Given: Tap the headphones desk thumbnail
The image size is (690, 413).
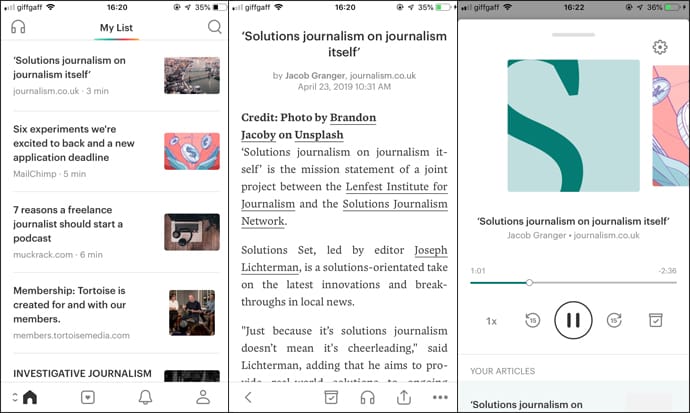Looking at the screenshot, I should click(192, 232).
